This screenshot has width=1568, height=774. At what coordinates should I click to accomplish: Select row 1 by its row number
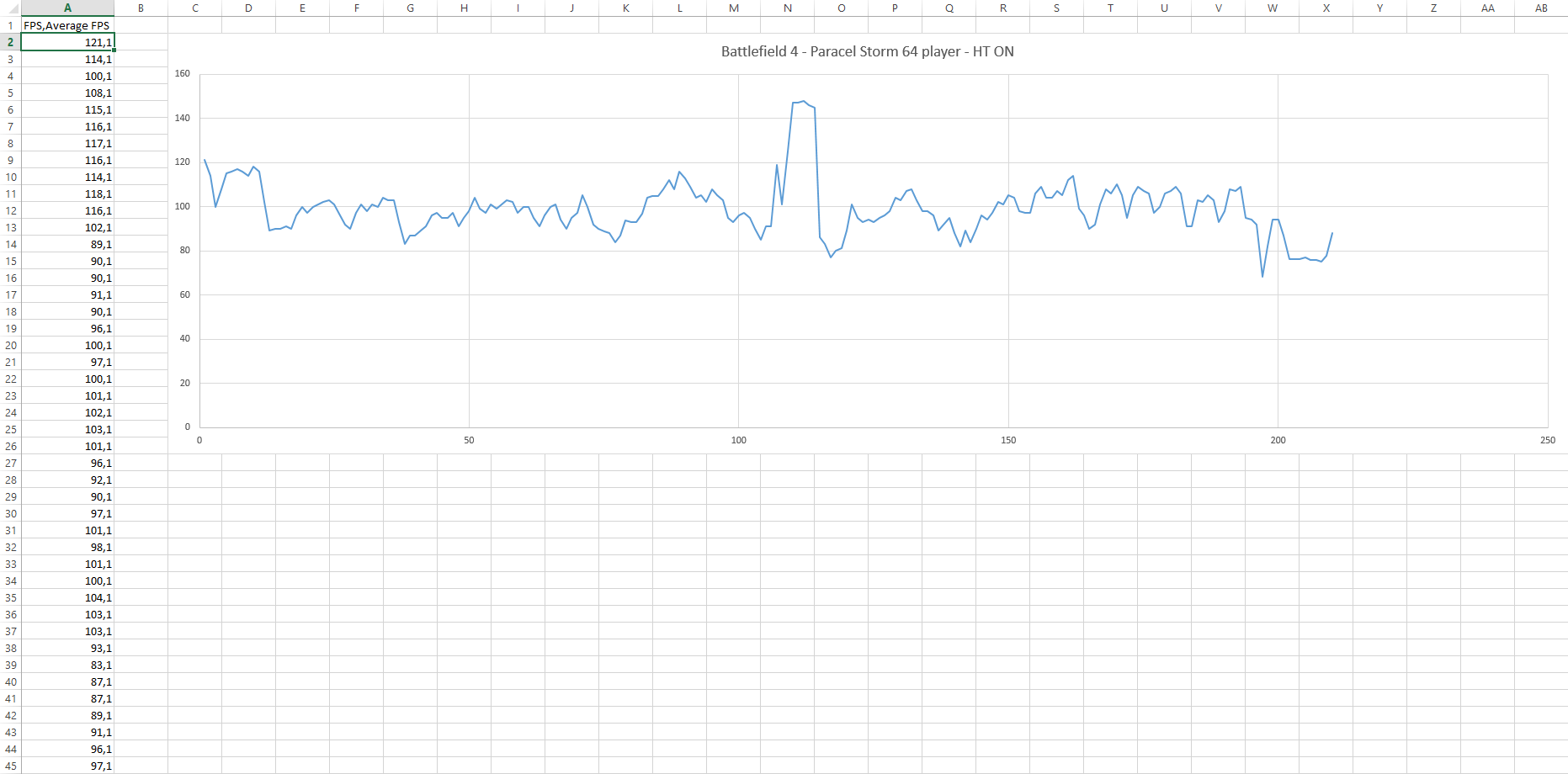click(10, 25)
